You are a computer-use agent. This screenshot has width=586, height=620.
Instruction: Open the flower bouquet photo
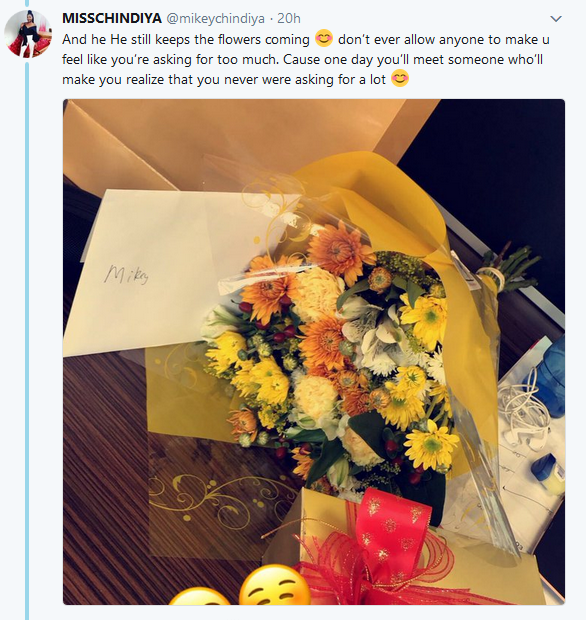[x=314, y=352]
